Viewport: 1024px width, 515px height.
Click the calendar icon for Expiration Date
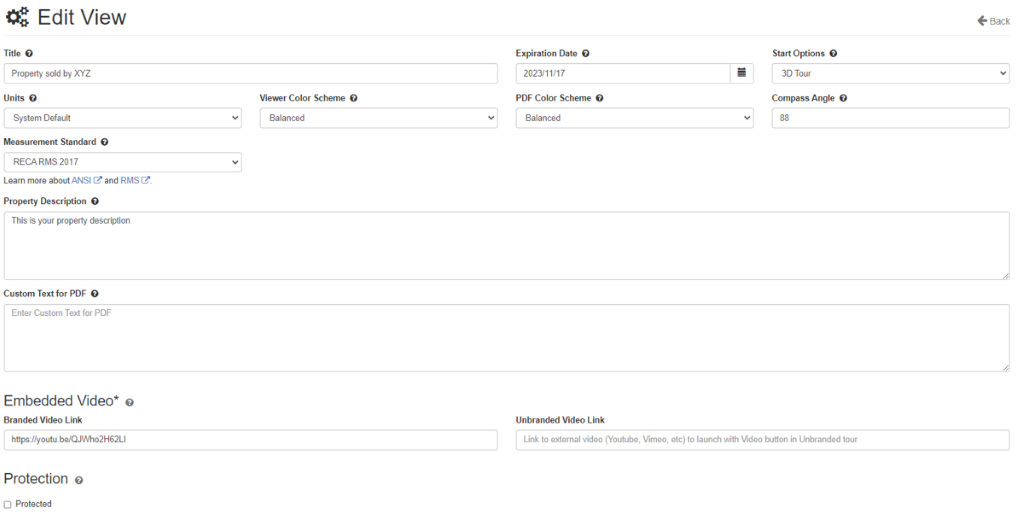click(x=741, y=73)
